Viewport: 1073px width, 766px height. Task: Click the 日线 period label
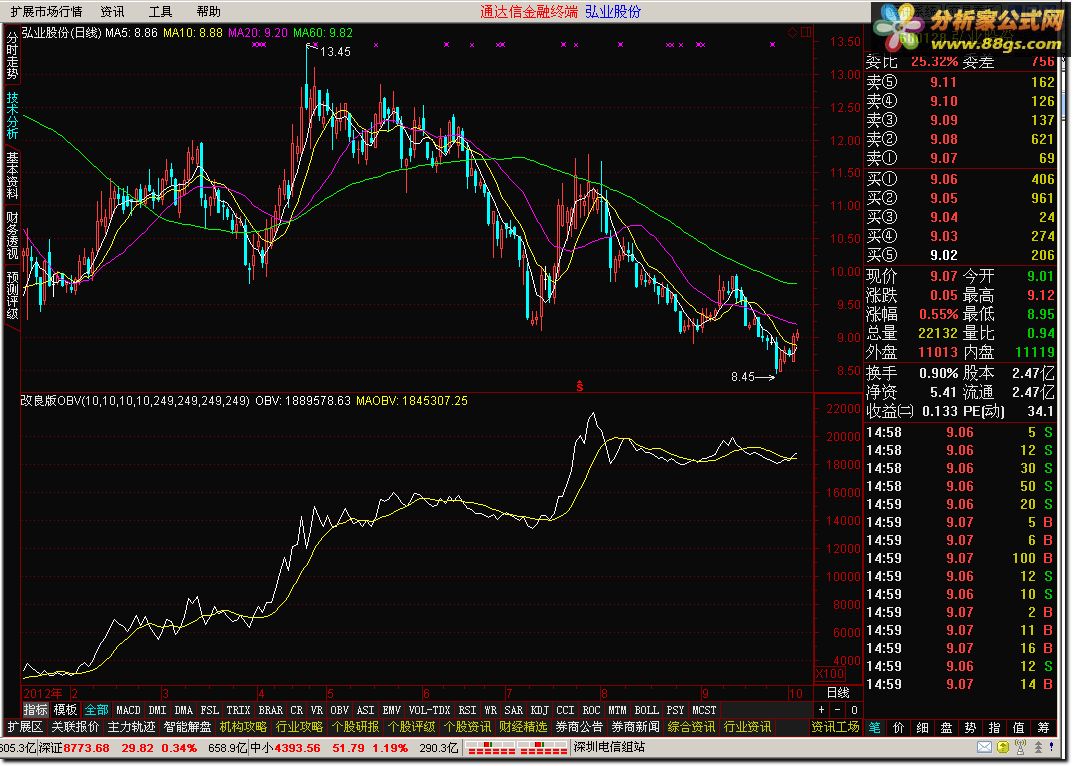tap(838, 693)
